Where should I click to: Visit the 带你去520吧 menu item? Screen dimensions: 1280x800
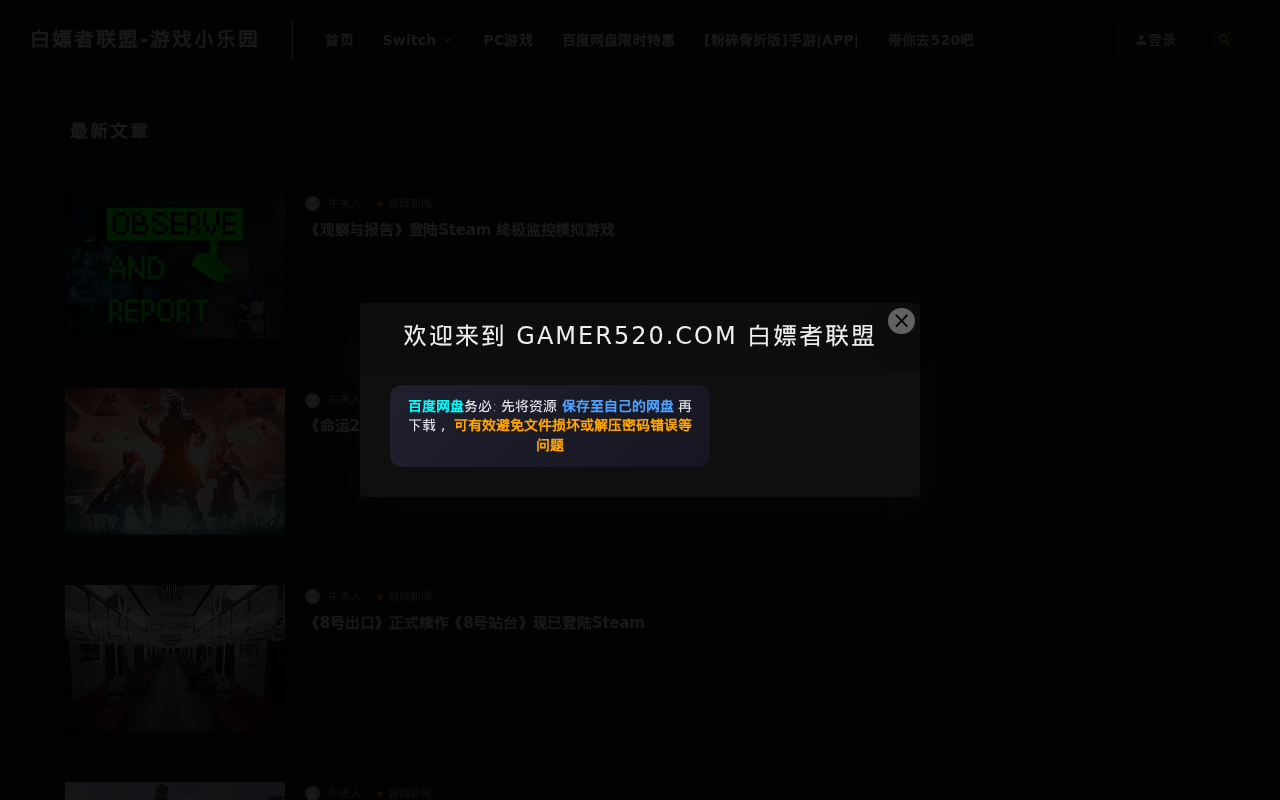tap(931, 40)
